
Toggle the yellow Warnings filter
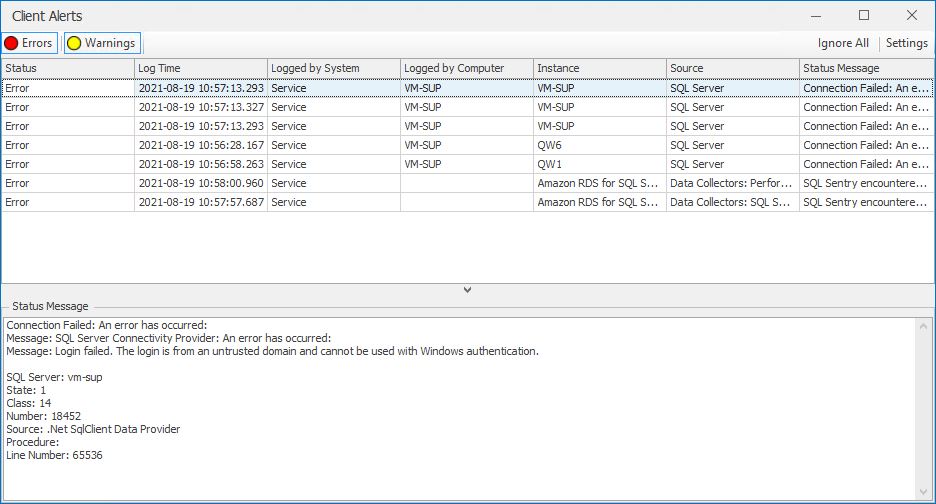click(102, 43)
